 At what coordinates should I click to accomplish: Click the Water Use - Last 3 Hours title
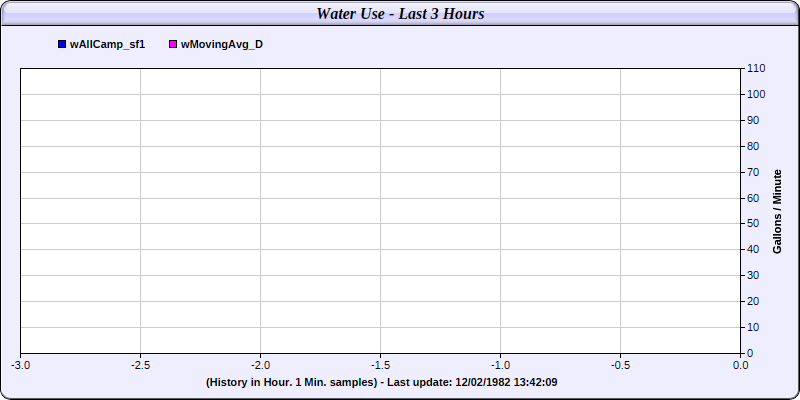pos(400,14)
